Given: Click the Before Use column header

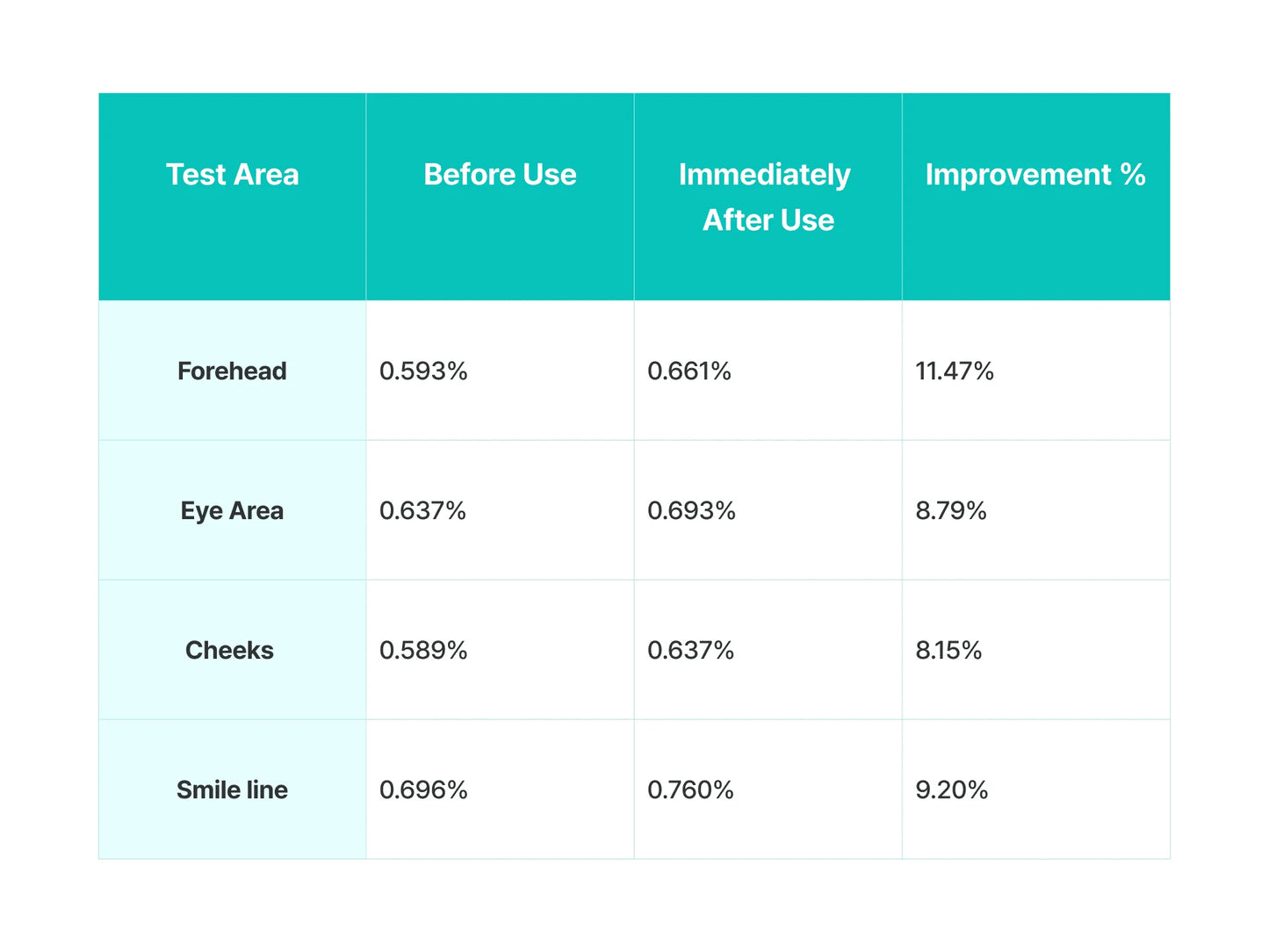Looking at the screenshot, I should tap(500, 175).
